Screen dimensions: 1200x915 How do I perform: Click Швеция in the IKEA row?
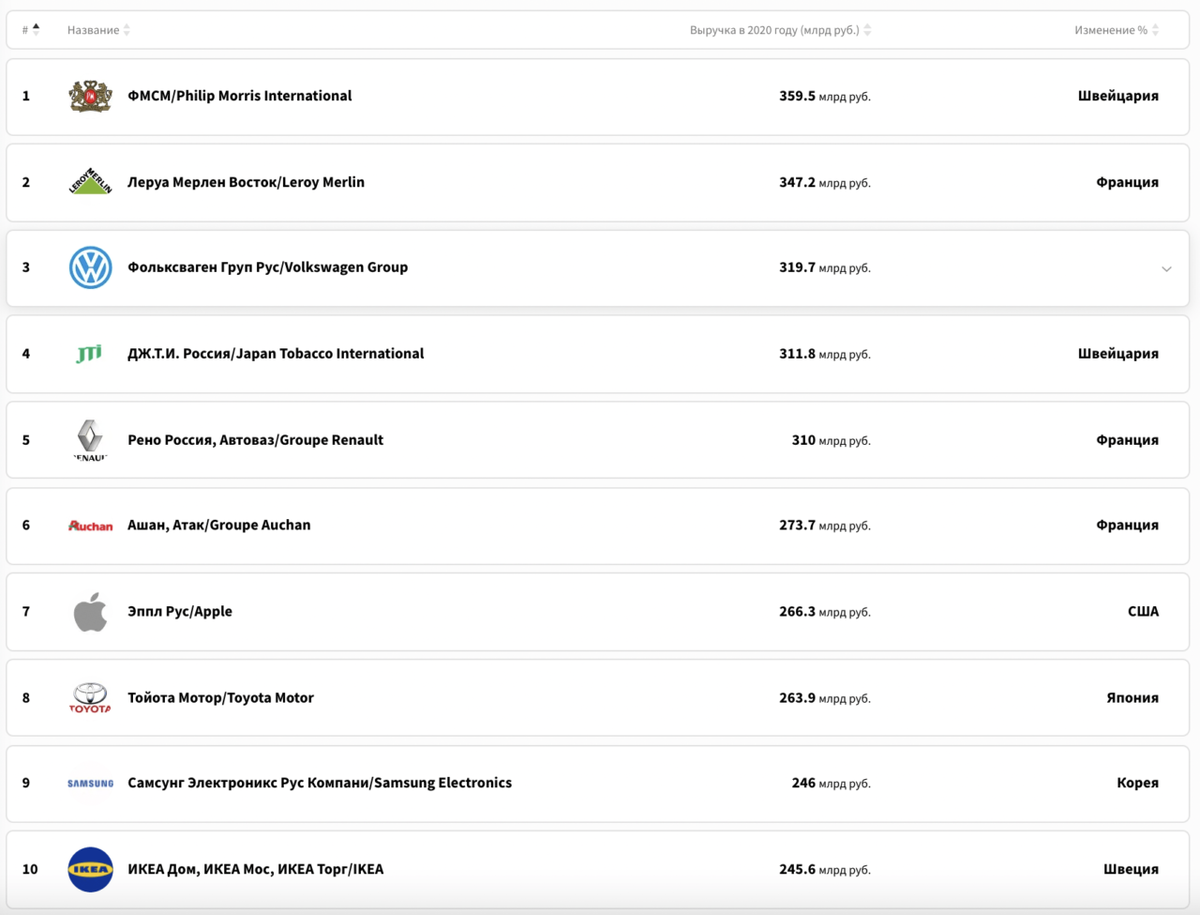pos(1131,869)
